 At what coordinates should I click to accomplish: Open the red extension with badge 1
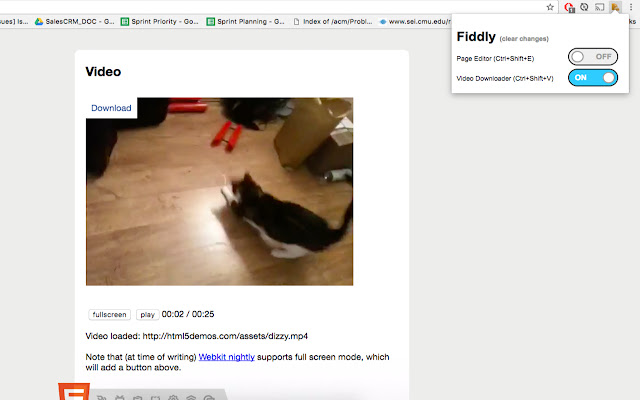569,7
